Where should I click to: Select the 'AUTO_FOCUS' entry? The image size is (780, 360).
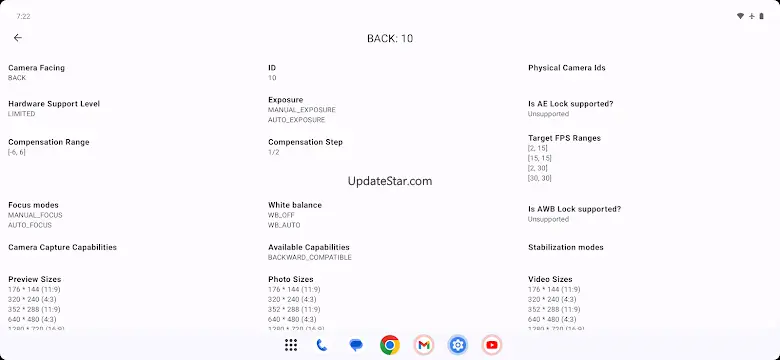pyautogui.click(x=30, y=225)
